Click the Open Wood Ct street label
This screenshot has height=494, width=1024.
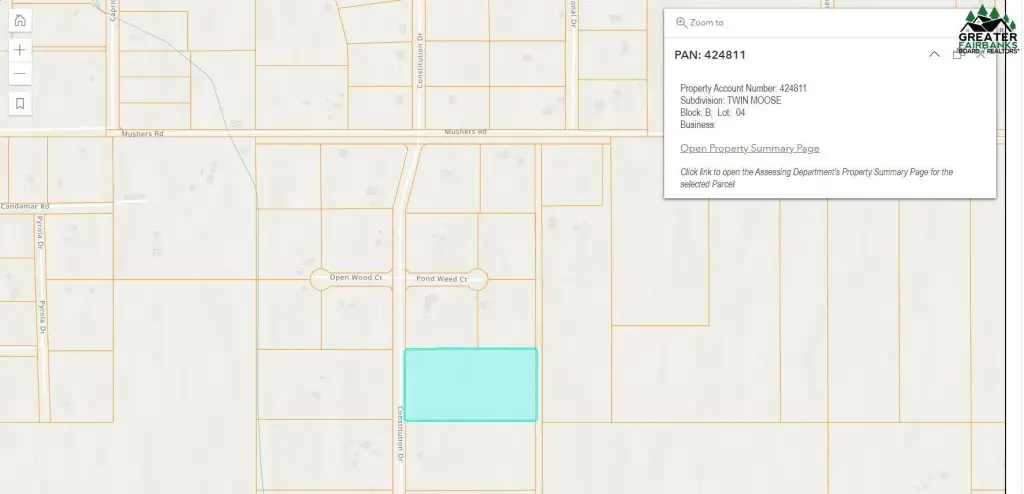[x=356, y=278]
